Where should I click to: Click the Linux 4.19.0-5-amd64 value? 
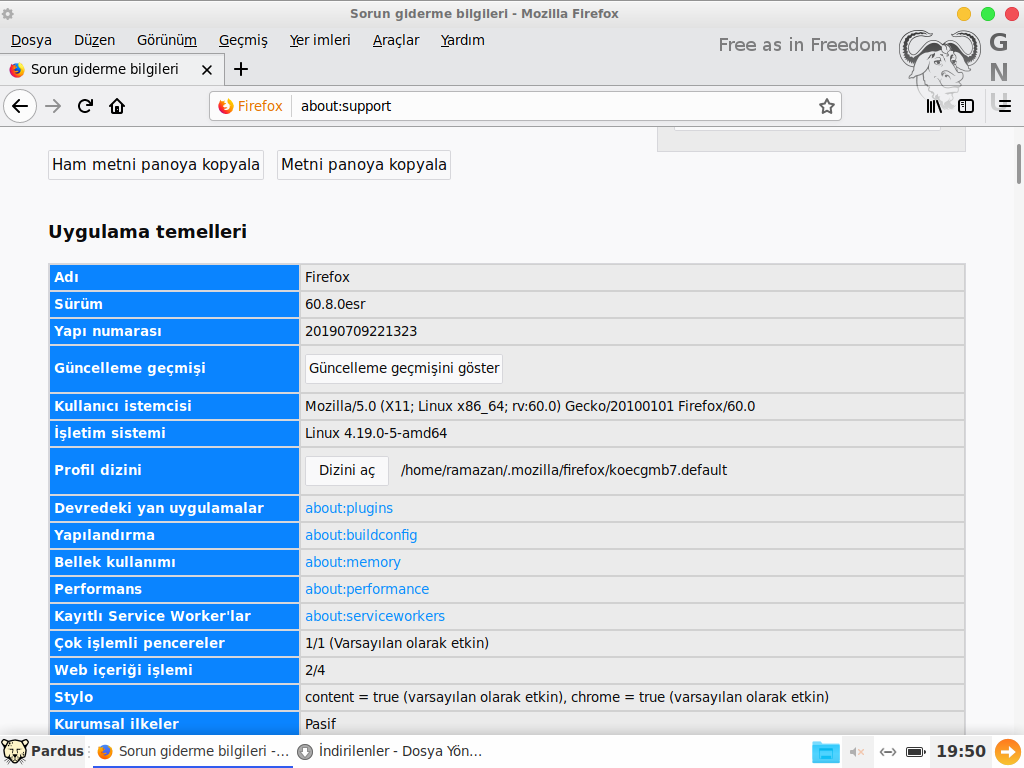(x=376, y=433)
